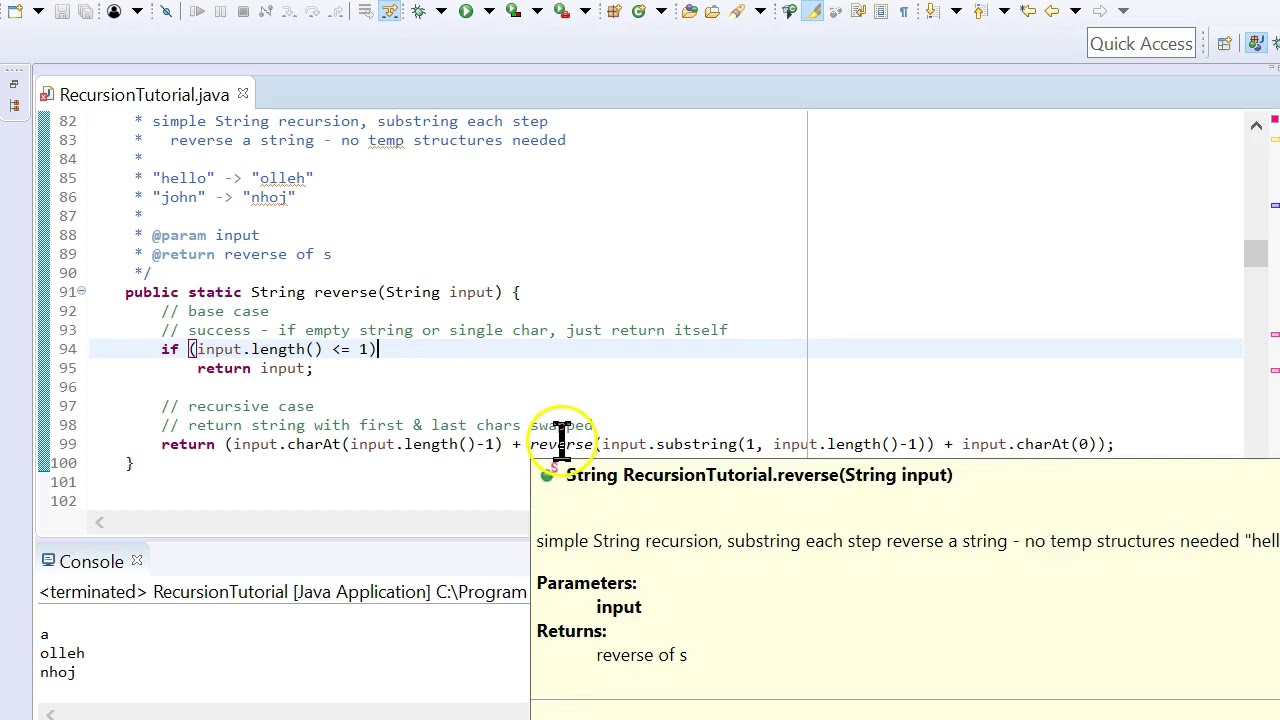1280x720 pixels.
Task: Toggle Show Whitespace Characters pilcrow
Action: click(904, 11)
